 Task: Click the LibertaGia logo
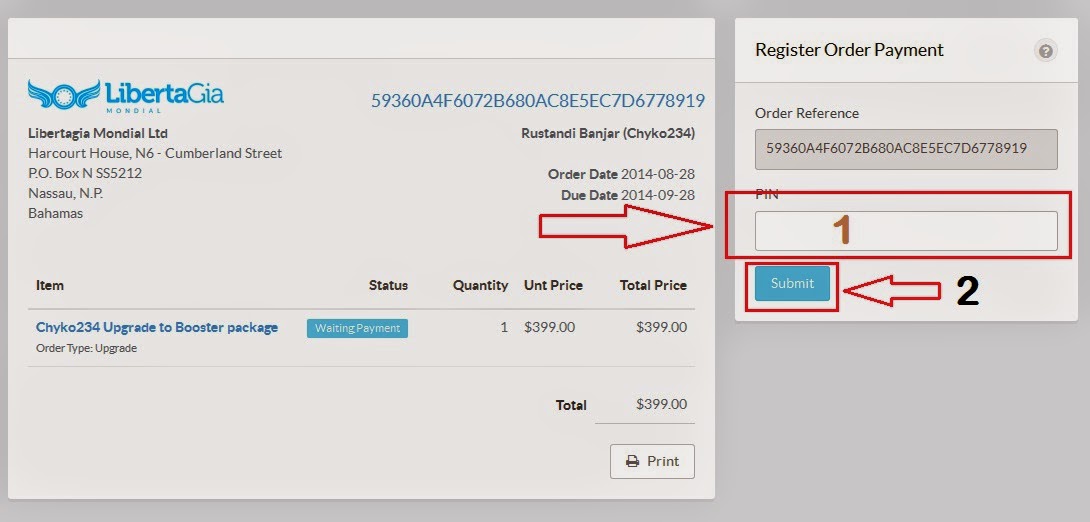(125, 97)
